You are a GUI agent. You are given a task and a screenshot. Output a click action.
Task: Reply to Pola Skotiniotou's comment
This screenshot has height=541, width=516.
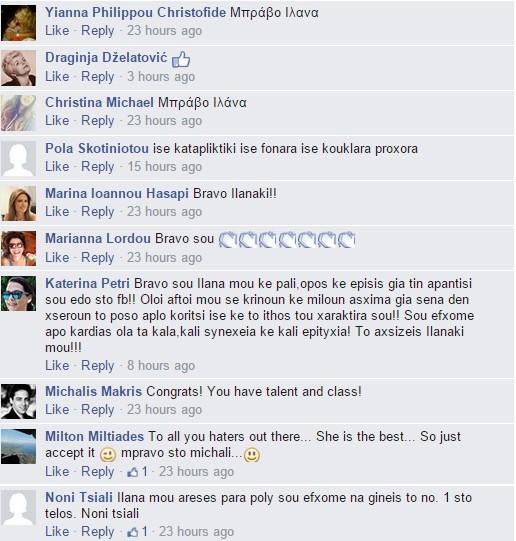click(98, 167)
